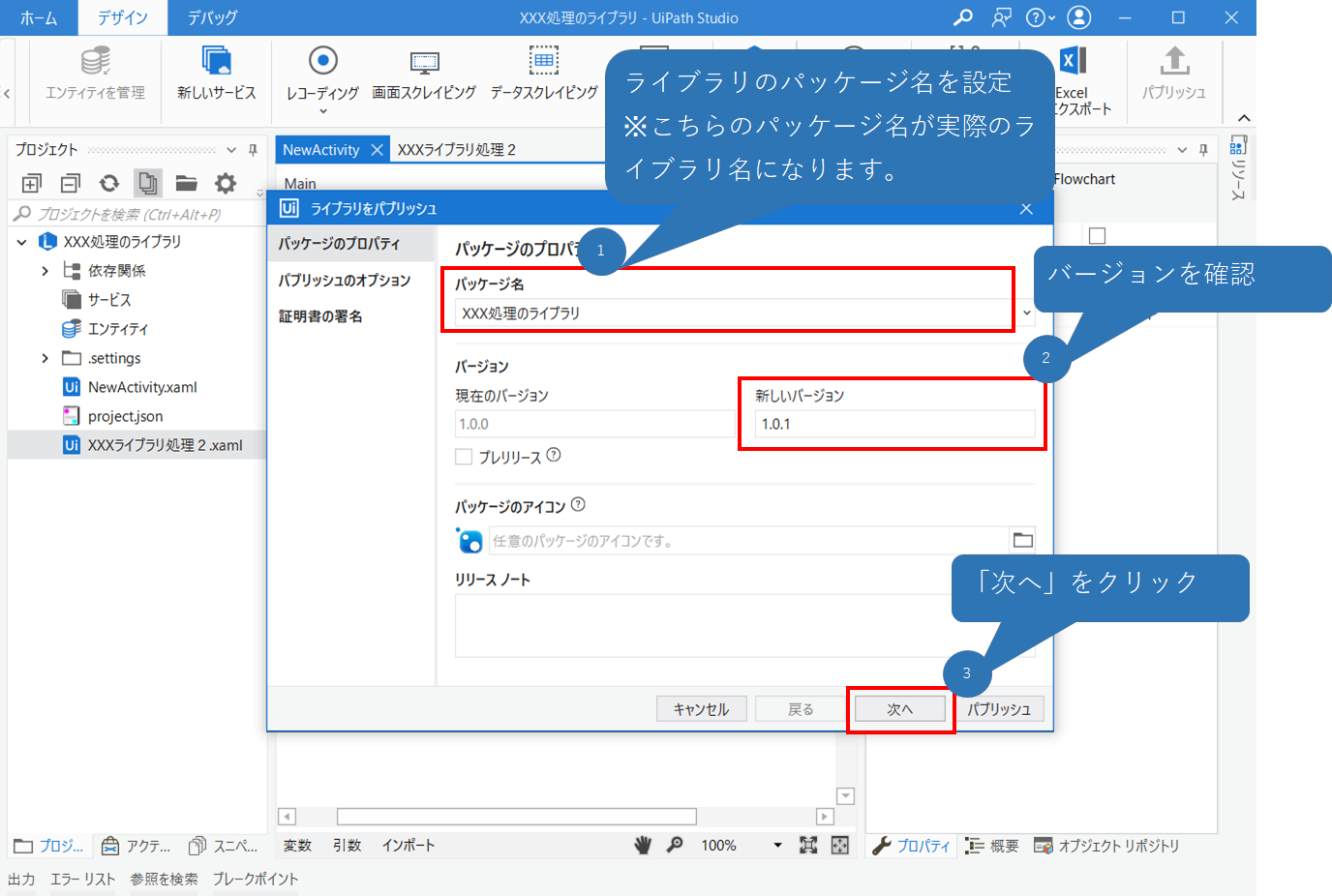Open the 引数 panel
1332x896 pixels.
click(347, 846)
